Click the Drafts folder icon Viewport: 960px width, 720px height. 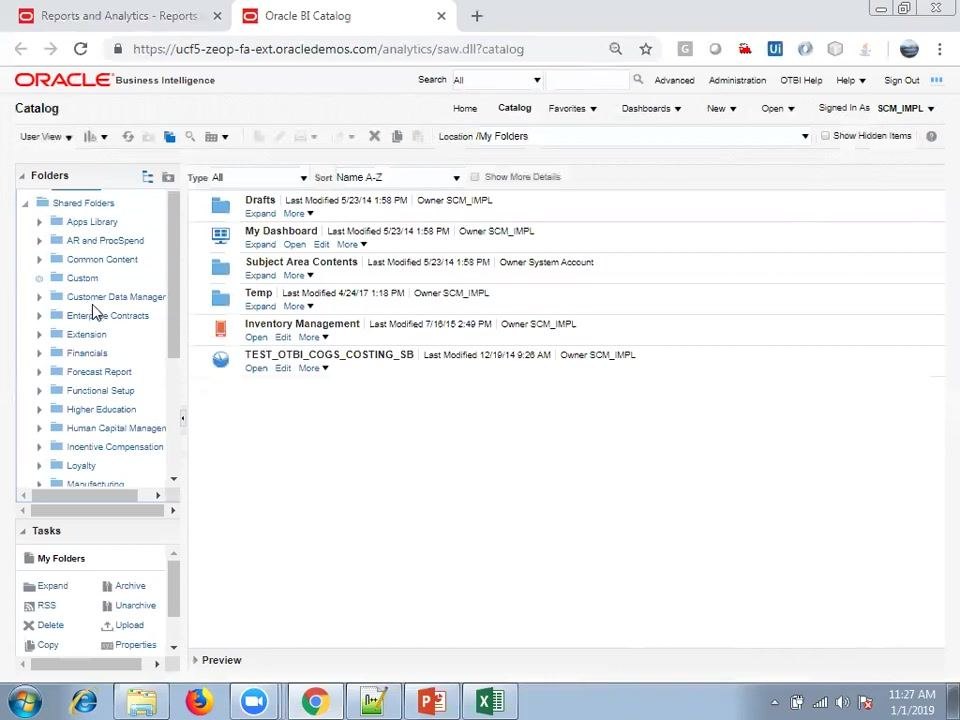coord(220,206)
